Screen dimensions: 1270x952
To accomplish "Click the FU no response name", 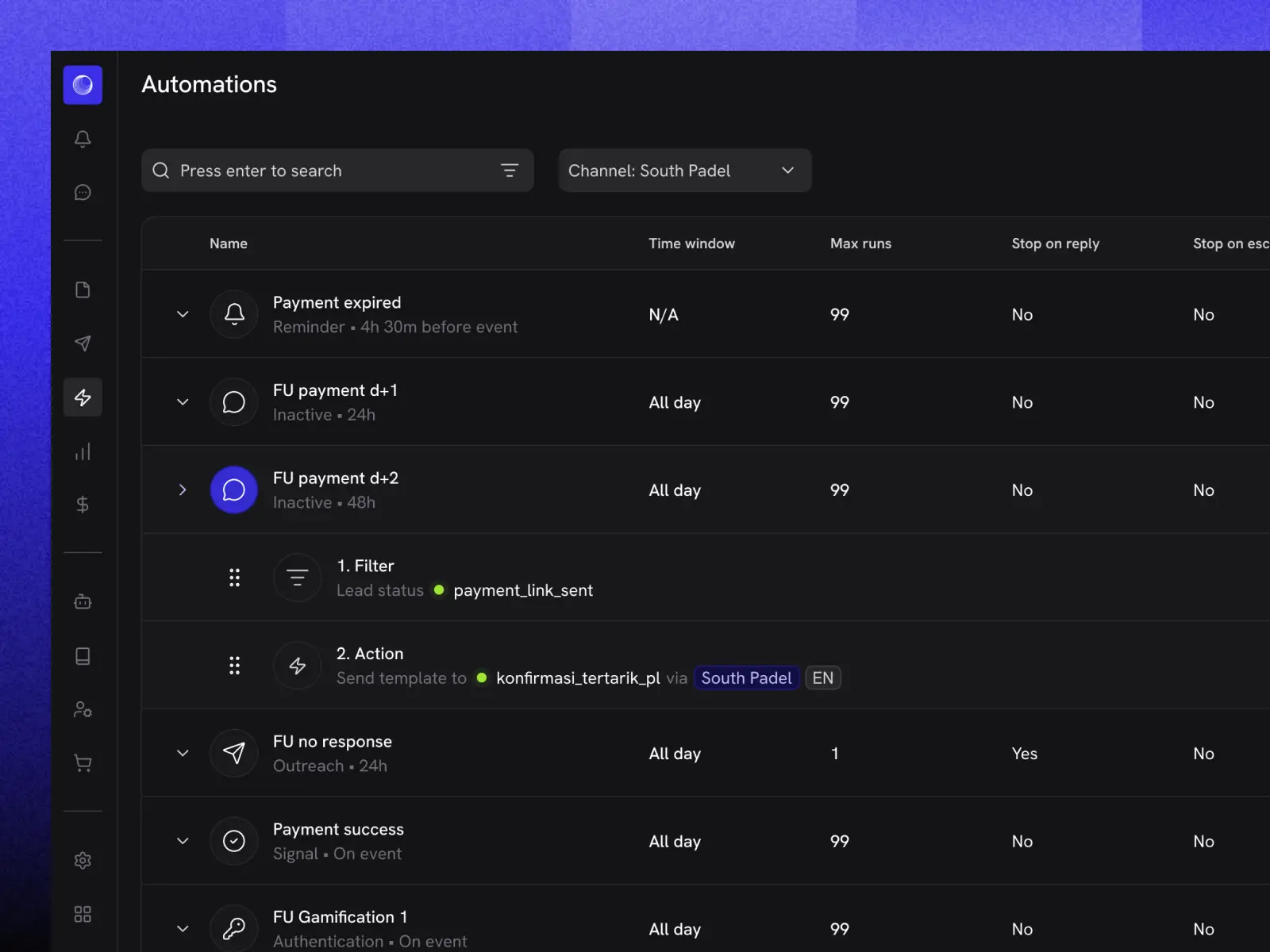I will 333,742.
